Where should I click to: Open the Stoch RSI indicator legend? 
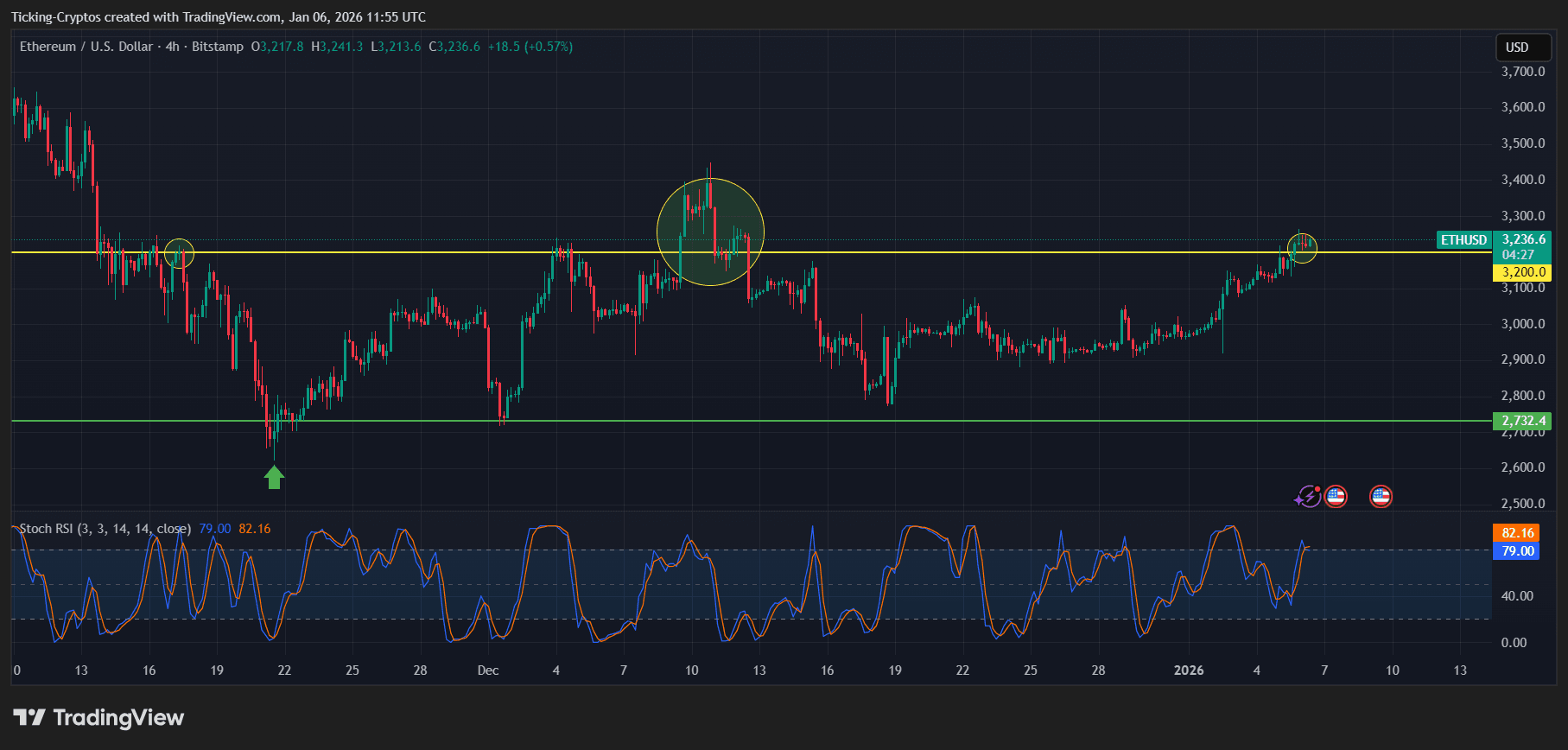coord(105,529)
